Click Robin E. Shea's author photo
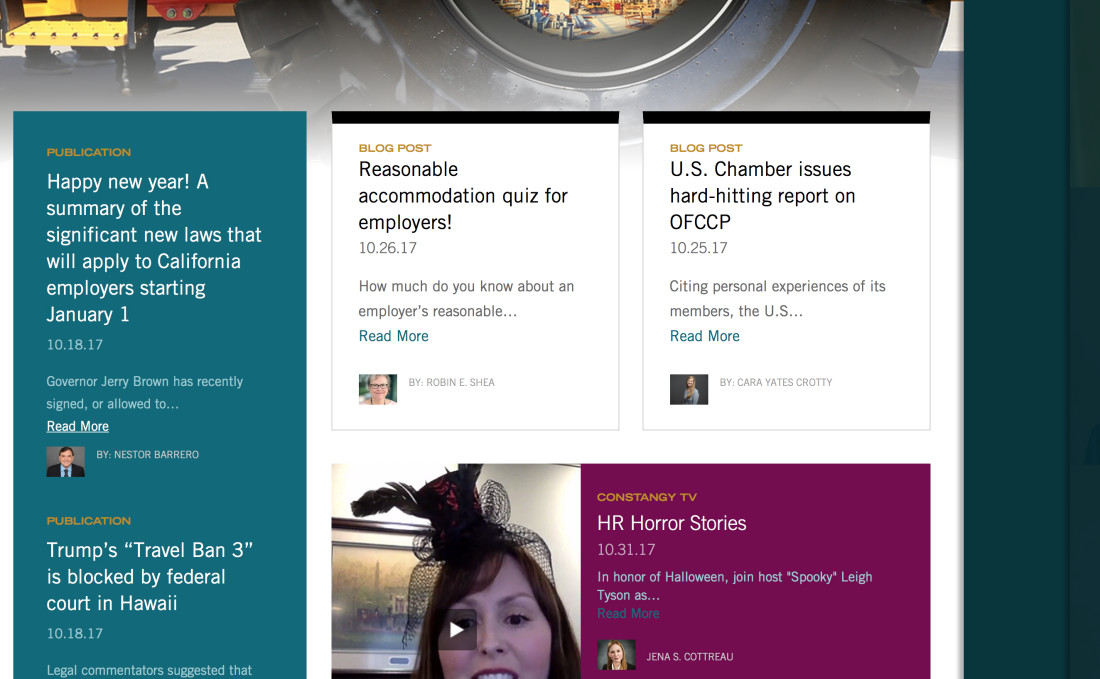This screenshot has width=1100, height=679. pyautogui.click(x=377, y=389)
